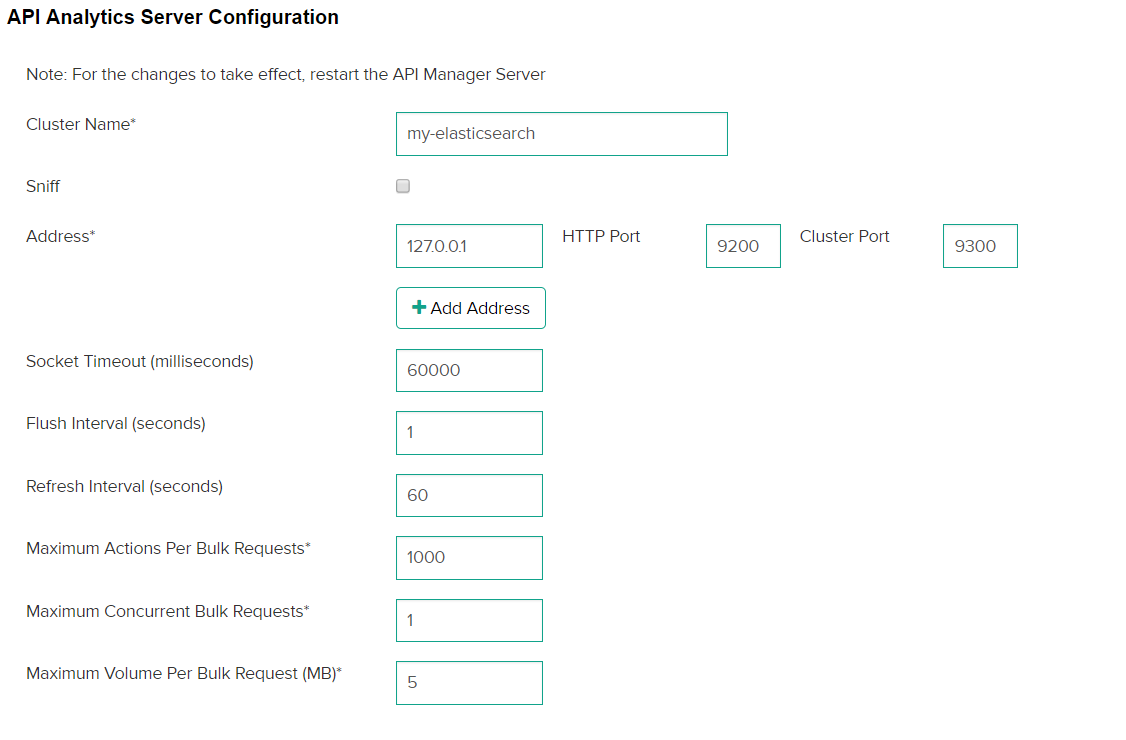Click the Socket Timeout (milliseconds) label
Screen dimensions: 1126x740
point(140,361)
